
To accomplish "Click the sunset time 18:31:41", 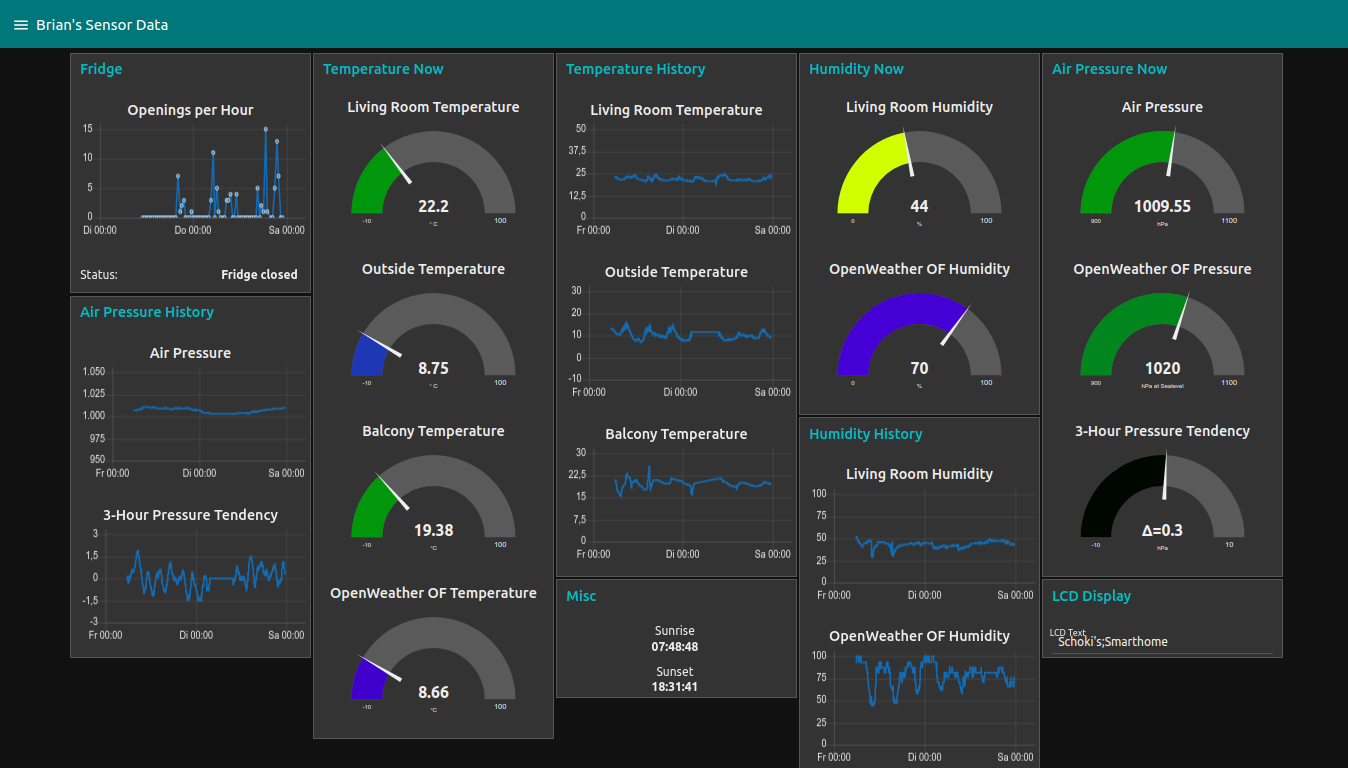I will (675, 687).
